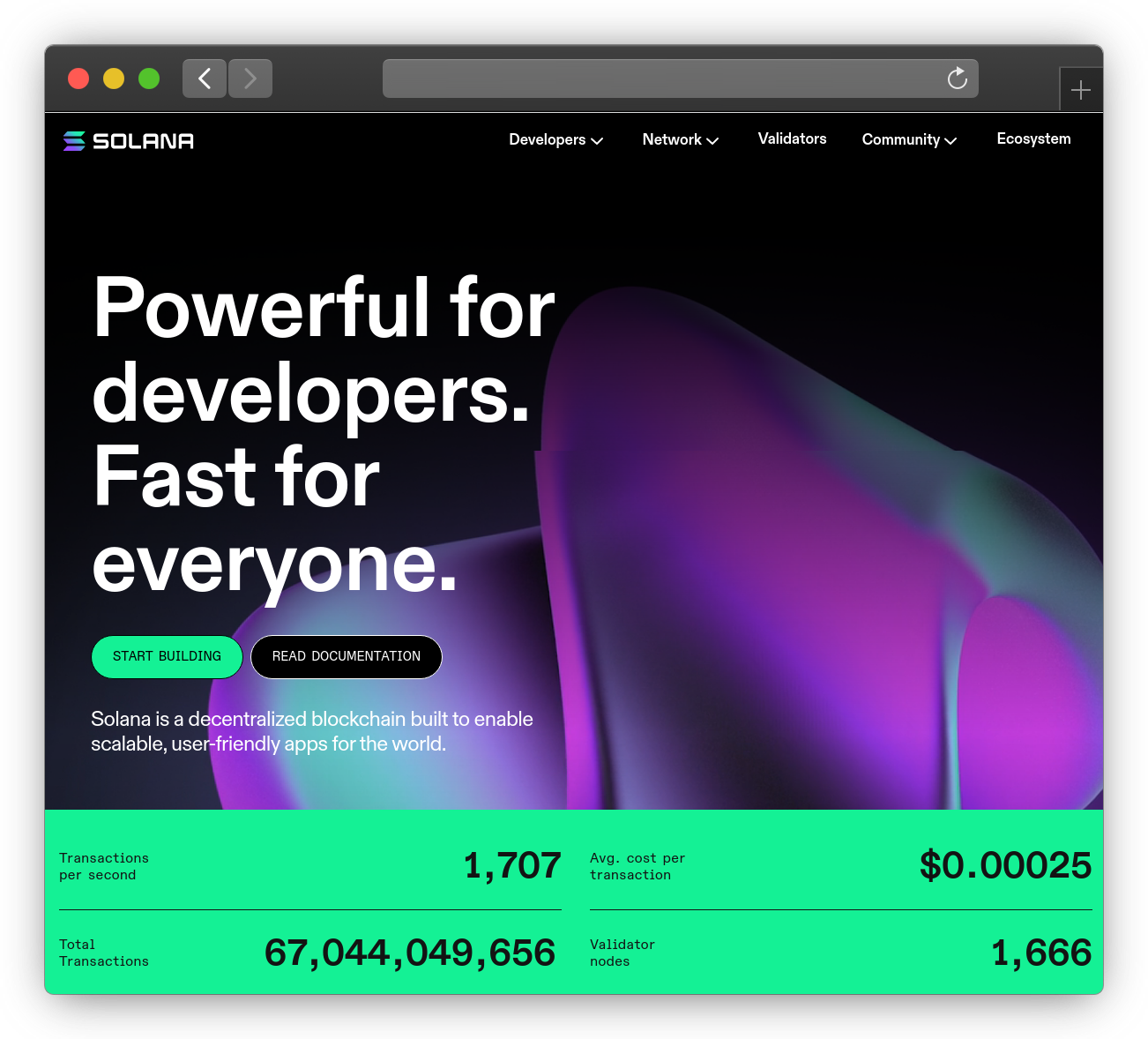Open the Ecosystem nav link

[x=1033, y=138]
